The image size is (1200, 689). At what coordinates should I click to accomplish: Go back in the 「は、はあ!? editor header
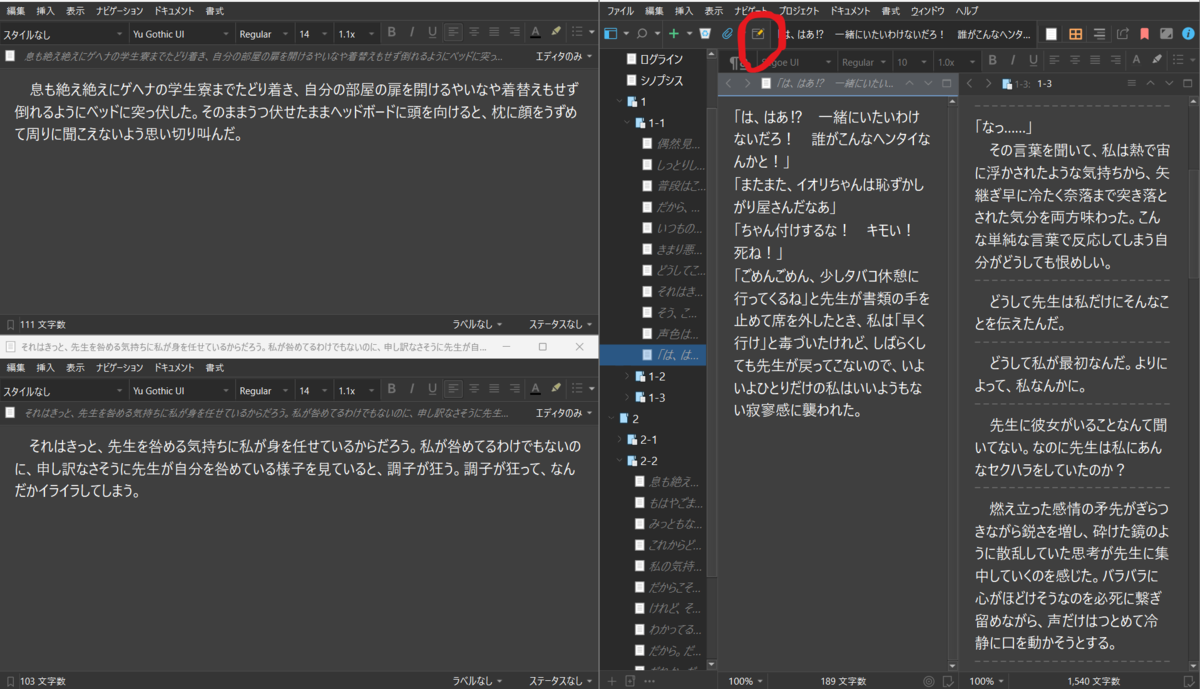(729, 83)
